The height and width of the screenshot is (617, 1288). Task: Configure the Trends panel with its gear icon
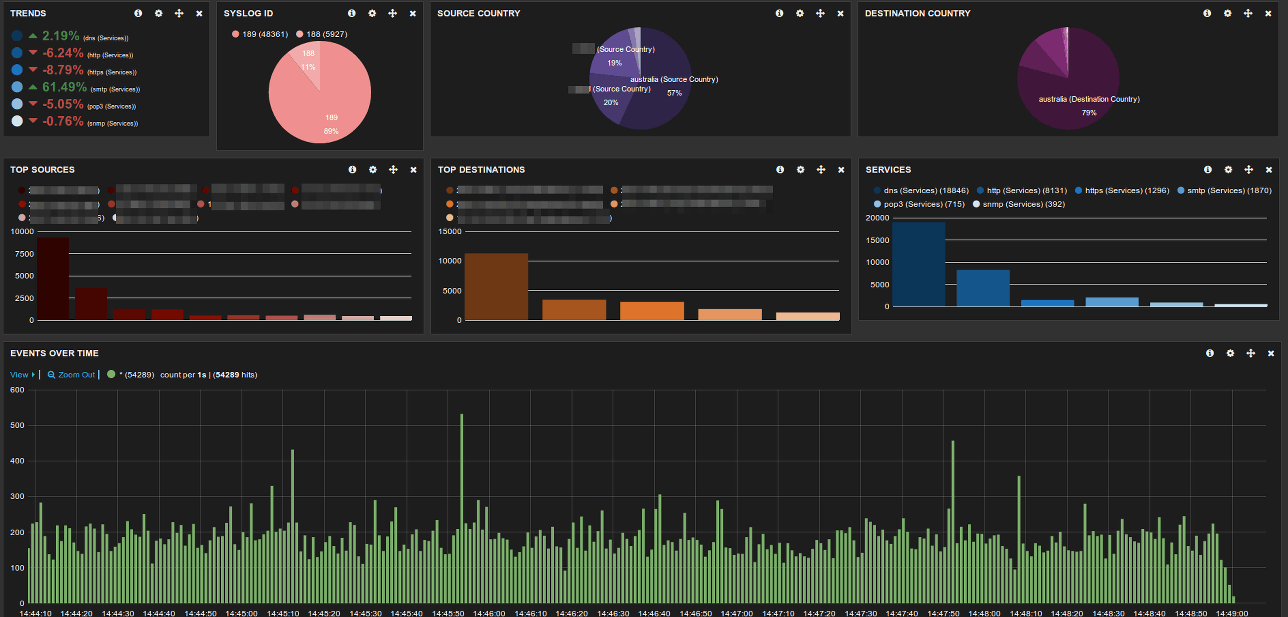pos(158,14)
